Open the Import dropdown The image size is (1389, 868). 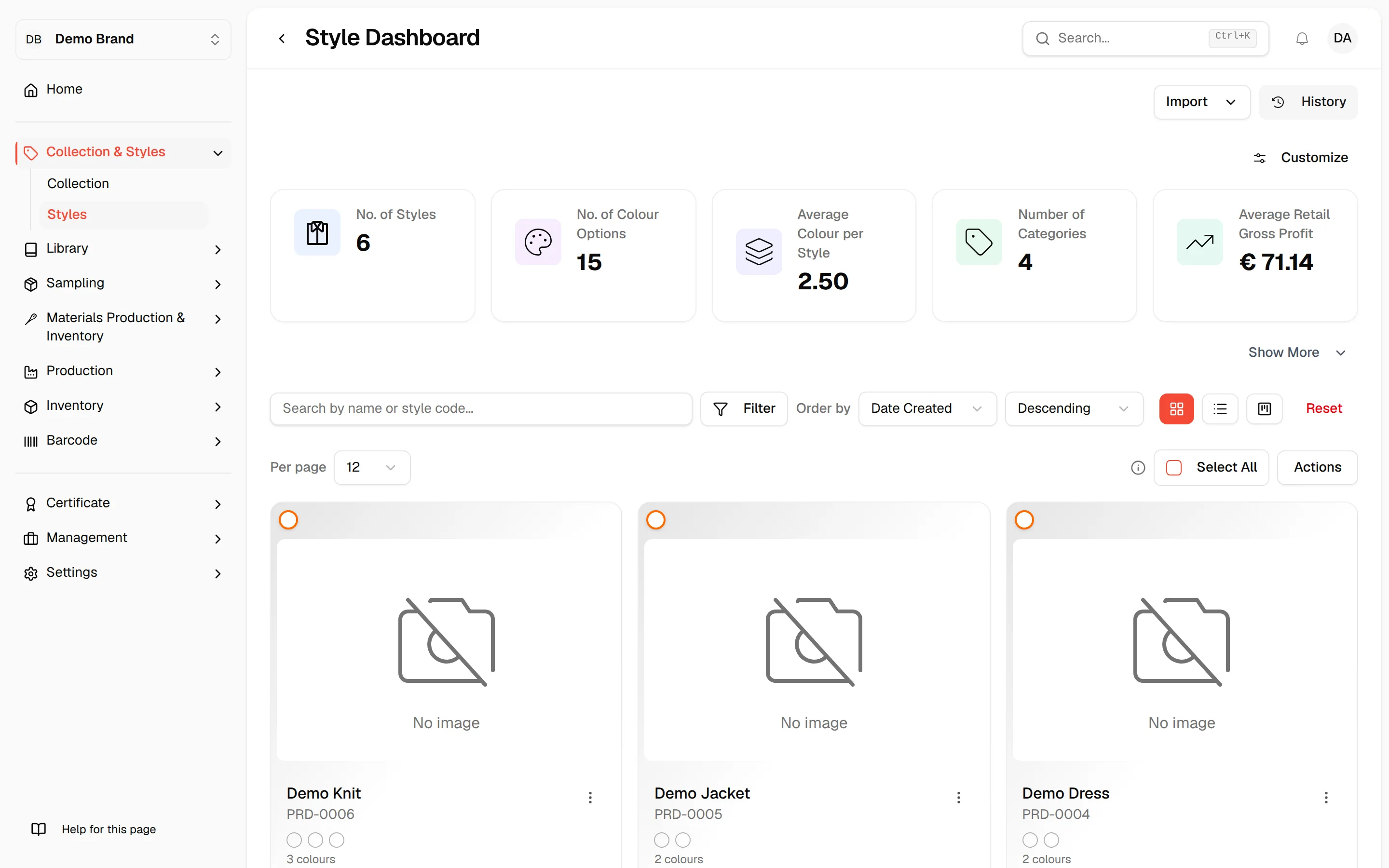[1201, 102]
